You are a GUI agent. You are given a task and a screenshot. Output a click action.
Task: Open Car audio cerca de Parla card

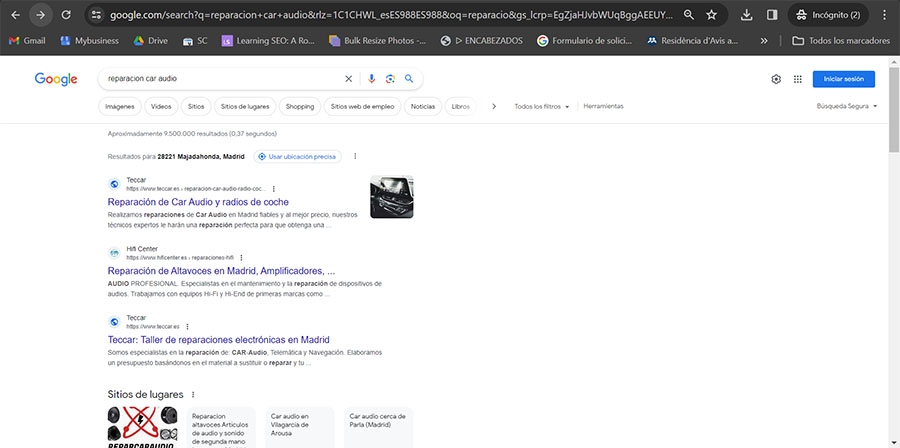[378, 427]
